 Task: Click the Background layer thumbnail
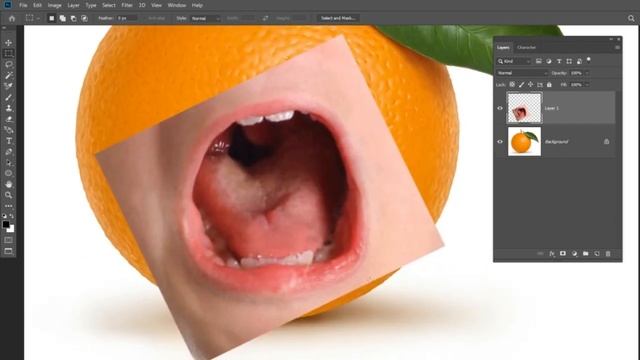pos(524,142)
